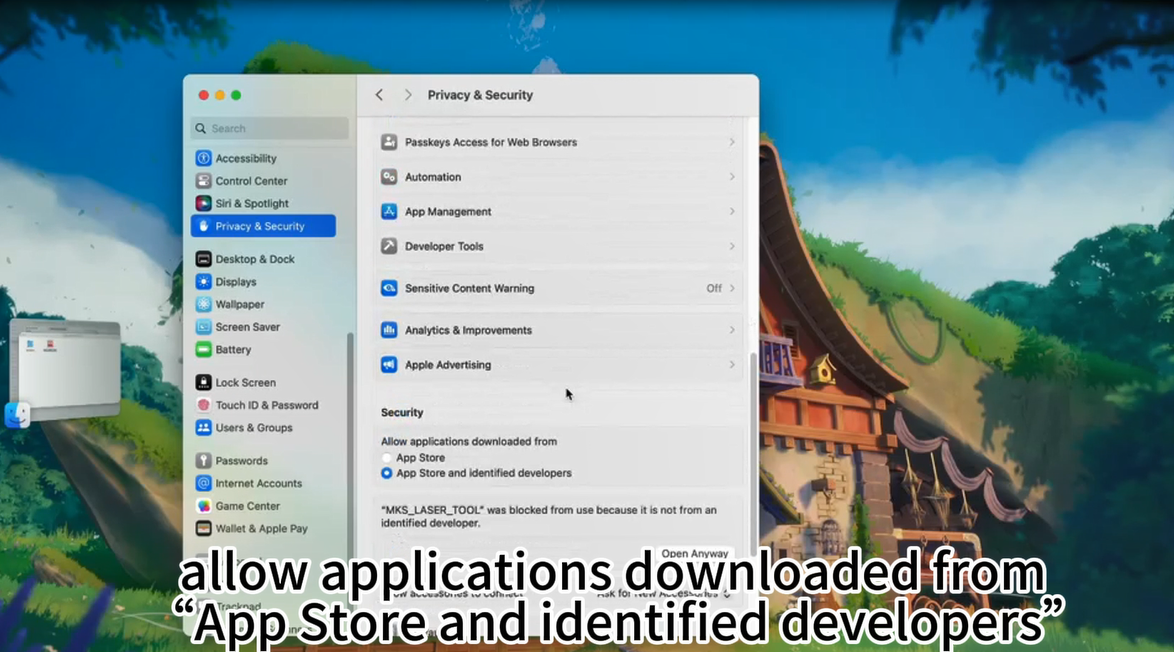This screenshot has width=1174, height=652.
Task: Open Apple Advertising row chevron
Action: pos(732,365)
